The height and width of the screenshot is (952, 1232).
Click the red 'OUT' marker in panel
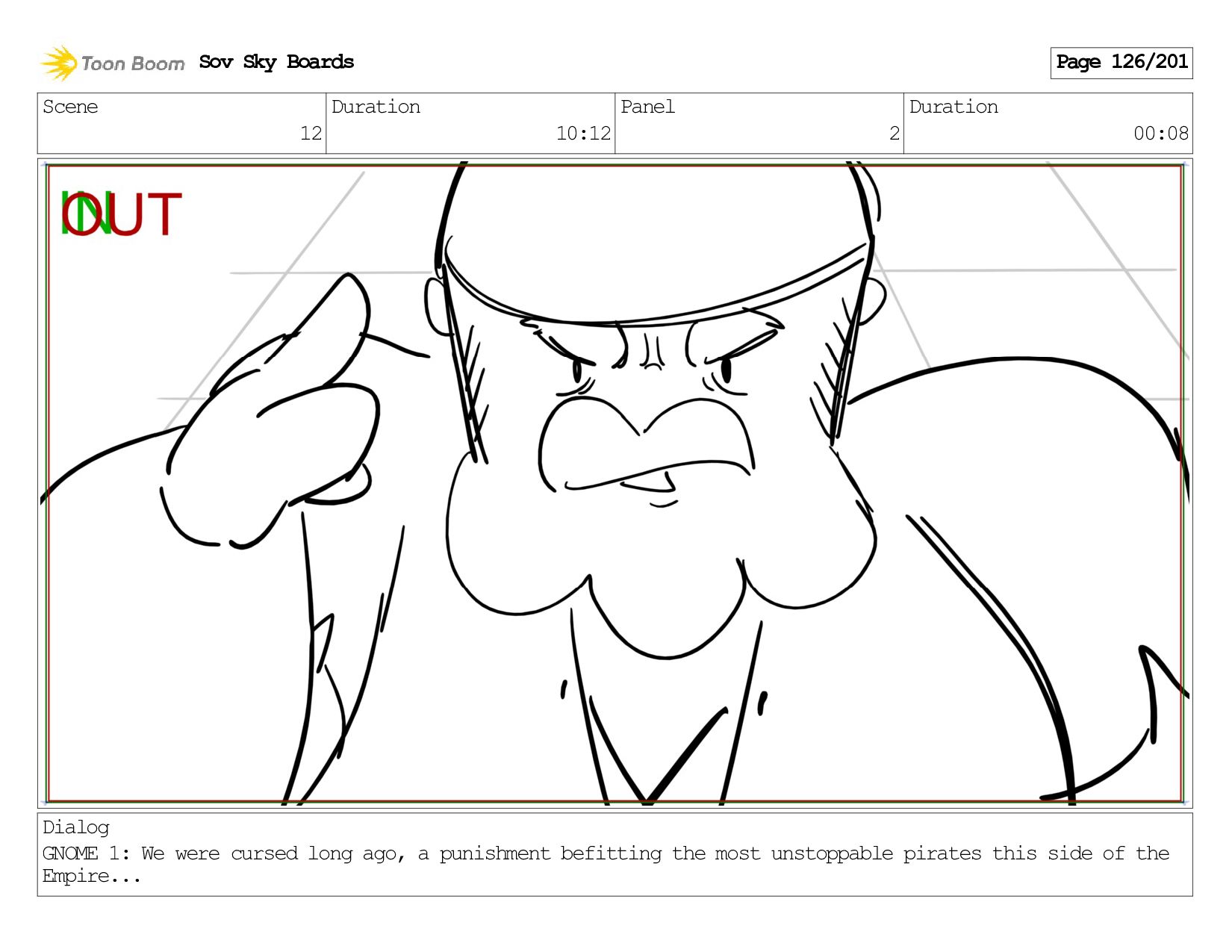tap(122, 214)
